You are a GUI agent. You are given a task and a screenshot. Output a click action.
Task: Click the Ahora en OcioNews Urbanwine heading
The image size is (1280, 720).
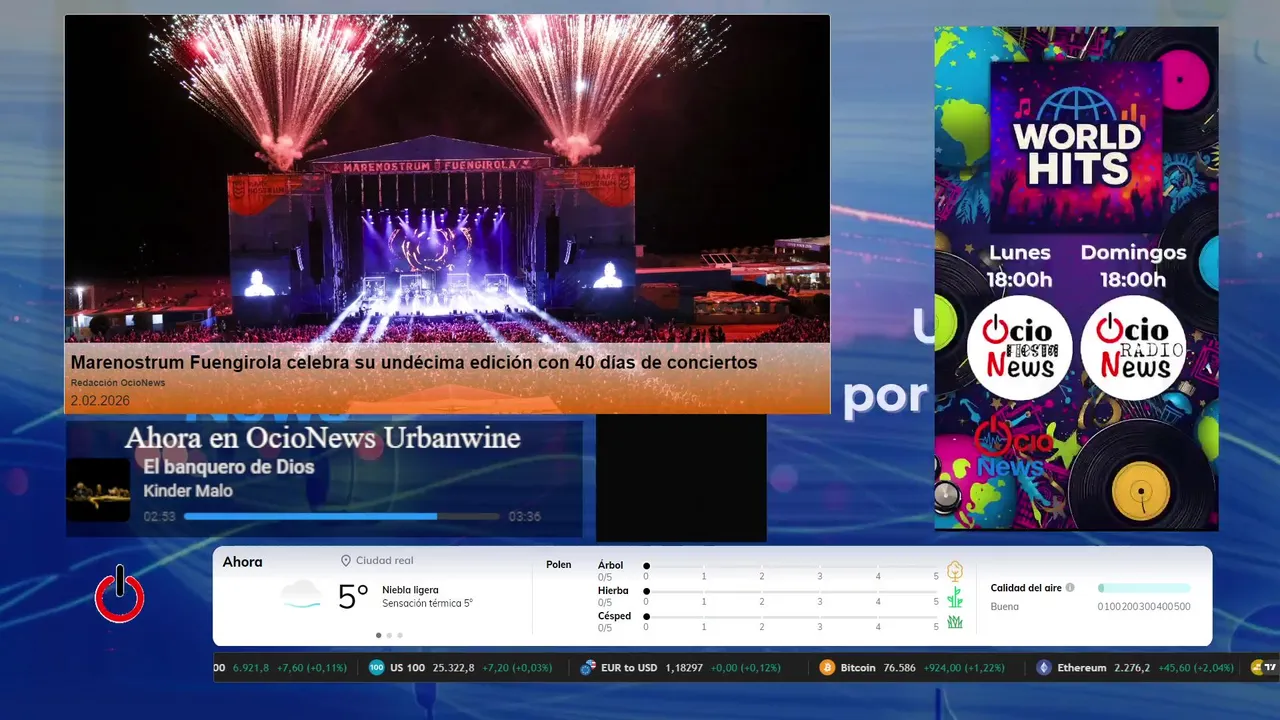click(x=322, y=438)
